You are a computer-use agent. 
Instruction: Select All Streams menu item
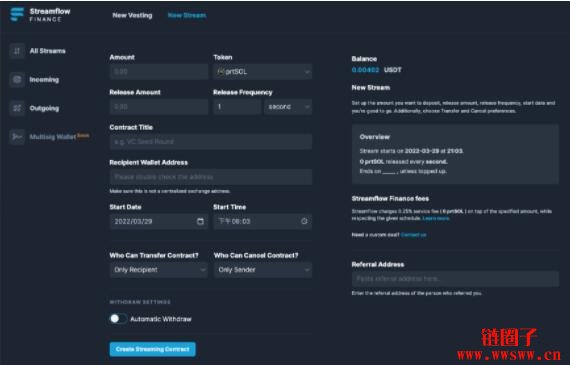(48, 51)
